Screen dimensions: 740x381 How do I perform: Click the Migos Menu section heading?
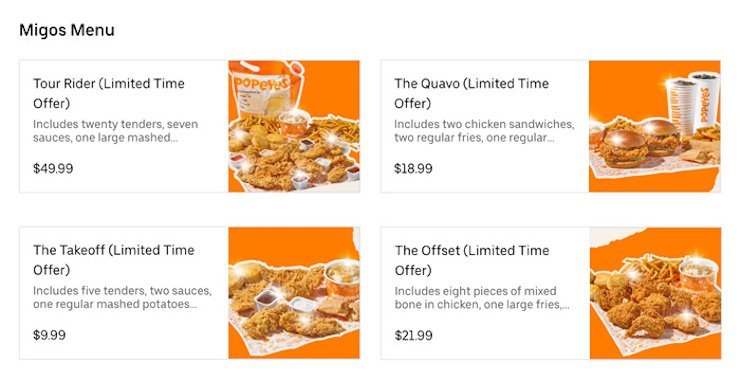pyautogui.click(x=67, y=30)
